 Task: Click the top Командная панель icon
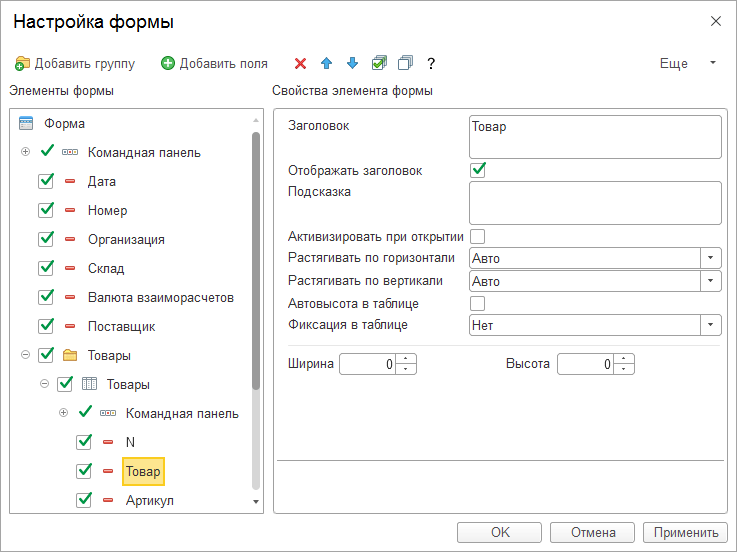[70, 152]
